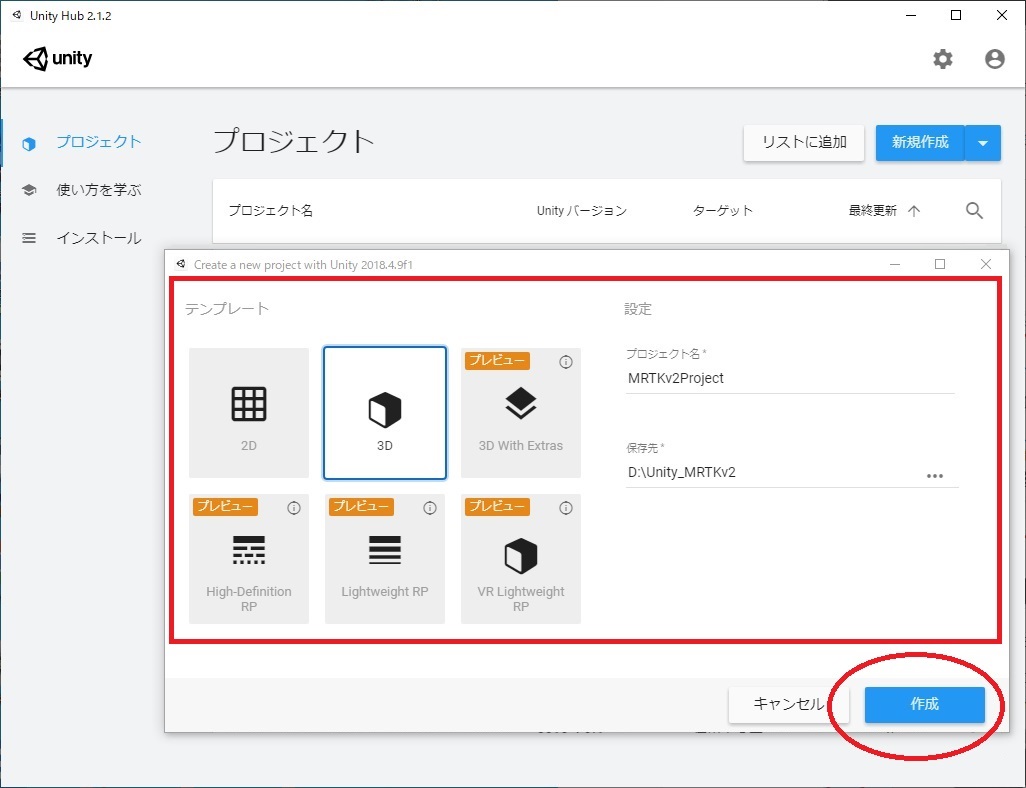Click the ターゲット column header
Viewport: 1026px width, 788px height.
pos(722,211)
